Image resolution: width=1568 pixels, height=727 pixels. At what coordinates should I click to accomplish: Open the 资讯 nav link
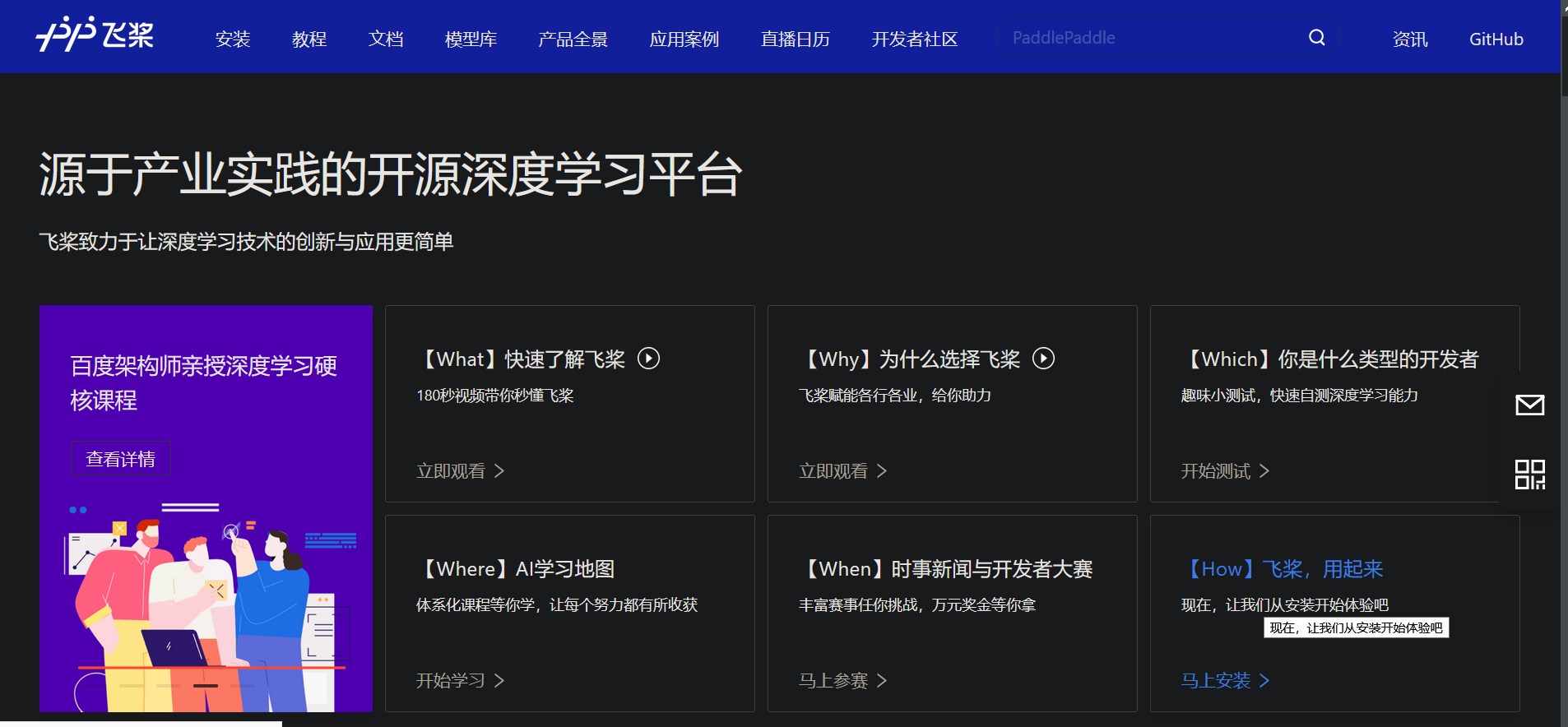tap(1410, 39)
